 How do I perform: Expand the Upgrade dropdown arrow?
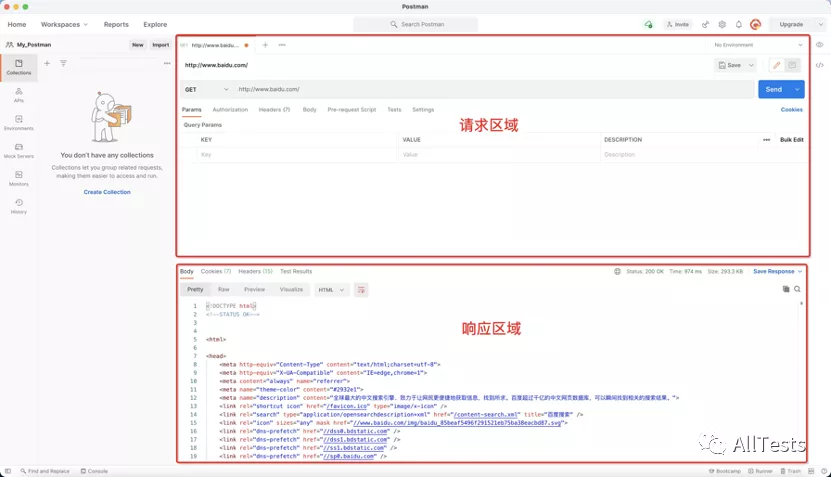pyautogui.click(x=820, y=24)
